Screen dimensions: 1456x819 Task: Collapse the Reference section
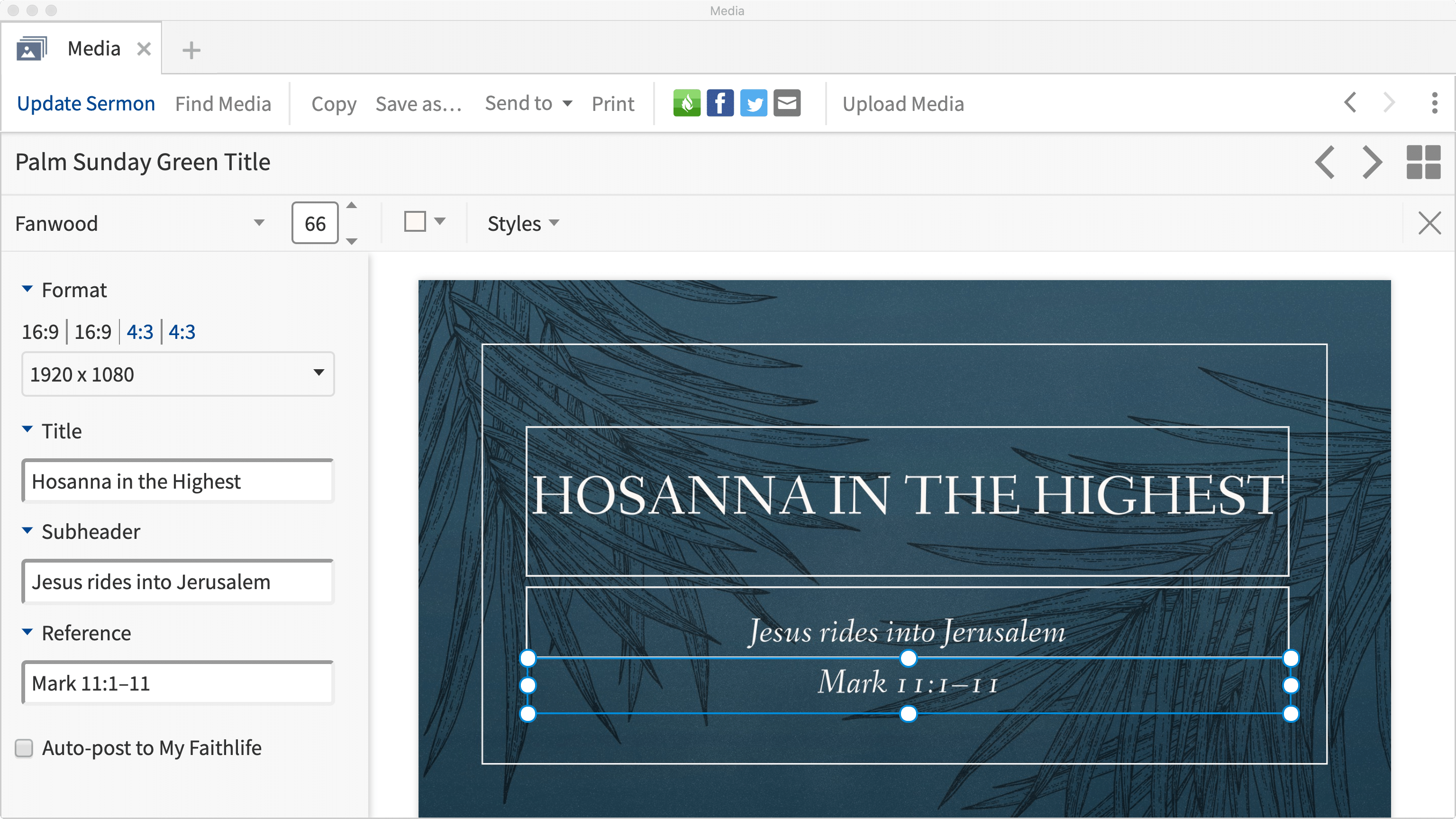tap(27, 632)
